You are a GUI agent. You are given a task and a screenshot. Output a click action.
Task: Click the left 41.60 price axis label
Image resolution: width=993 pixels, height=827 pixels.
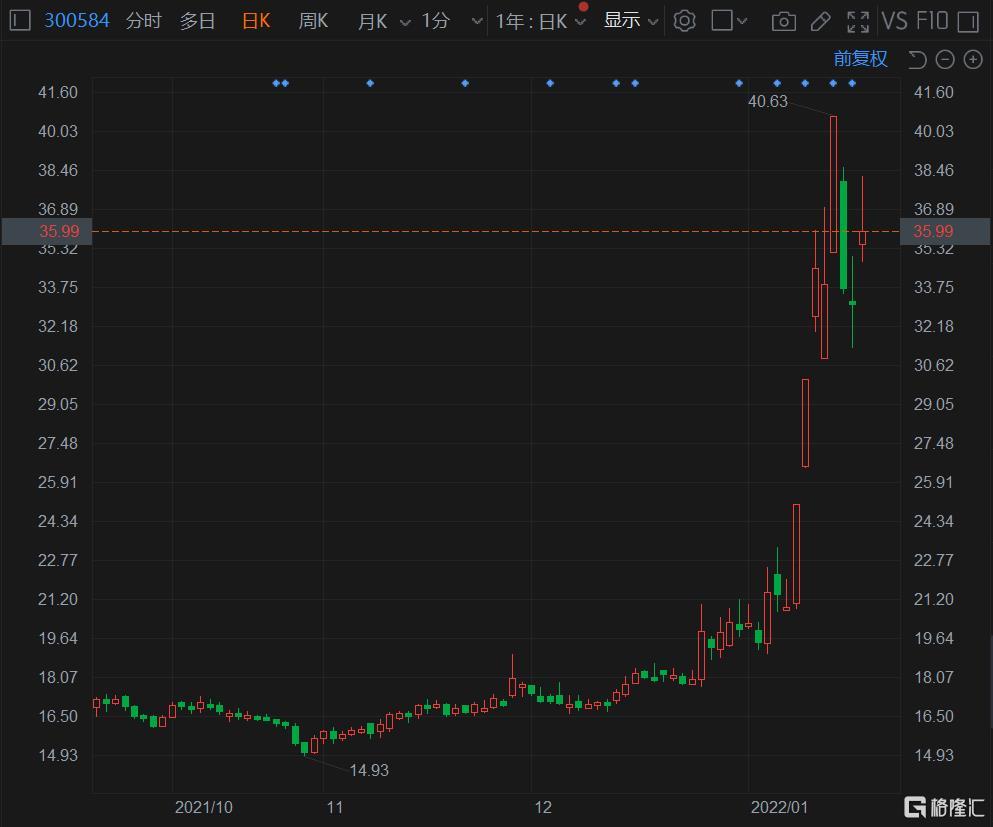click(58, 92)
